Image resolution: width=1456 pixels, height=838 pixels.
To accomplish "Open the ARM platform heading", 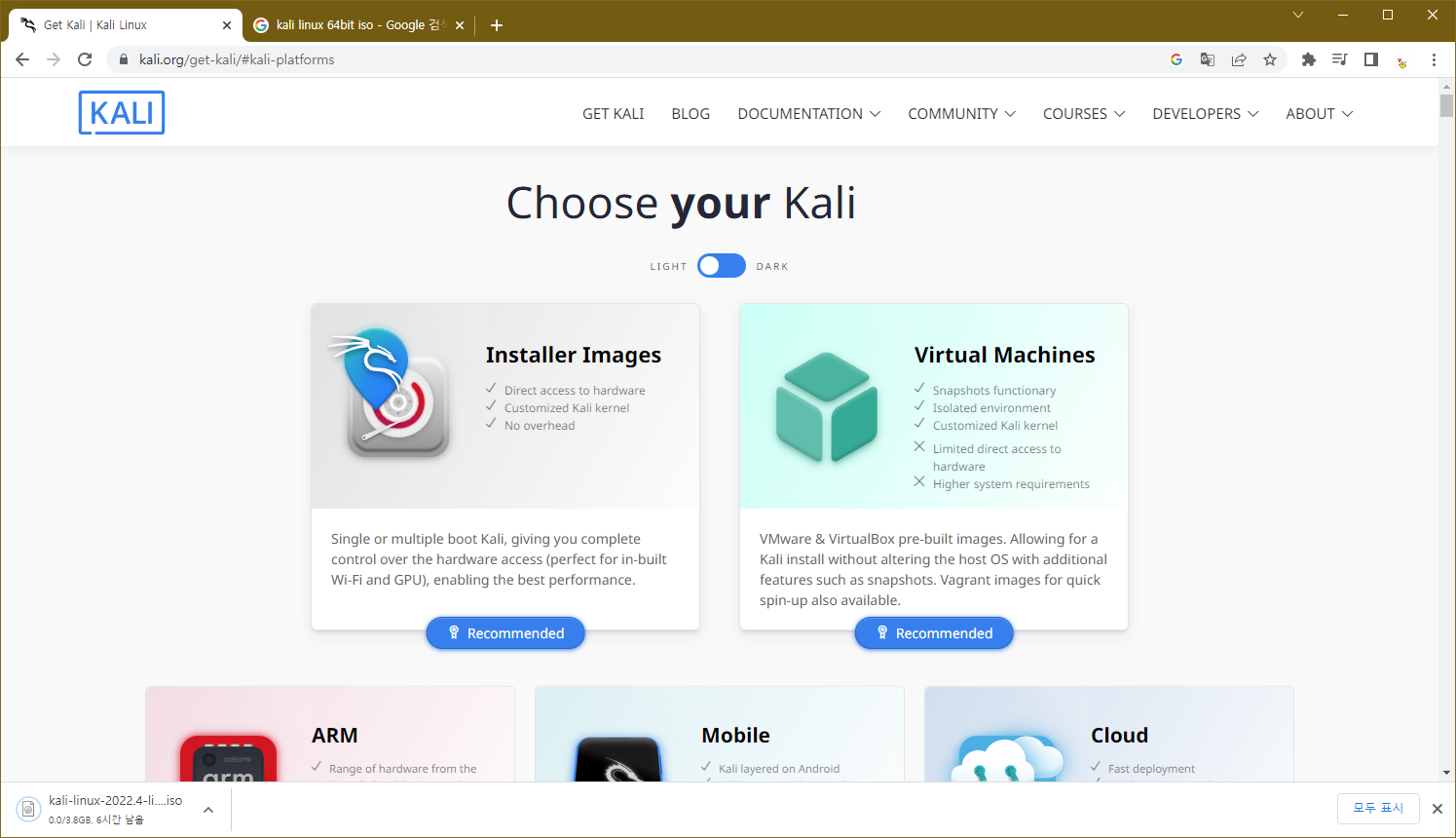I will pyautogui.click(x=335, y=736).
